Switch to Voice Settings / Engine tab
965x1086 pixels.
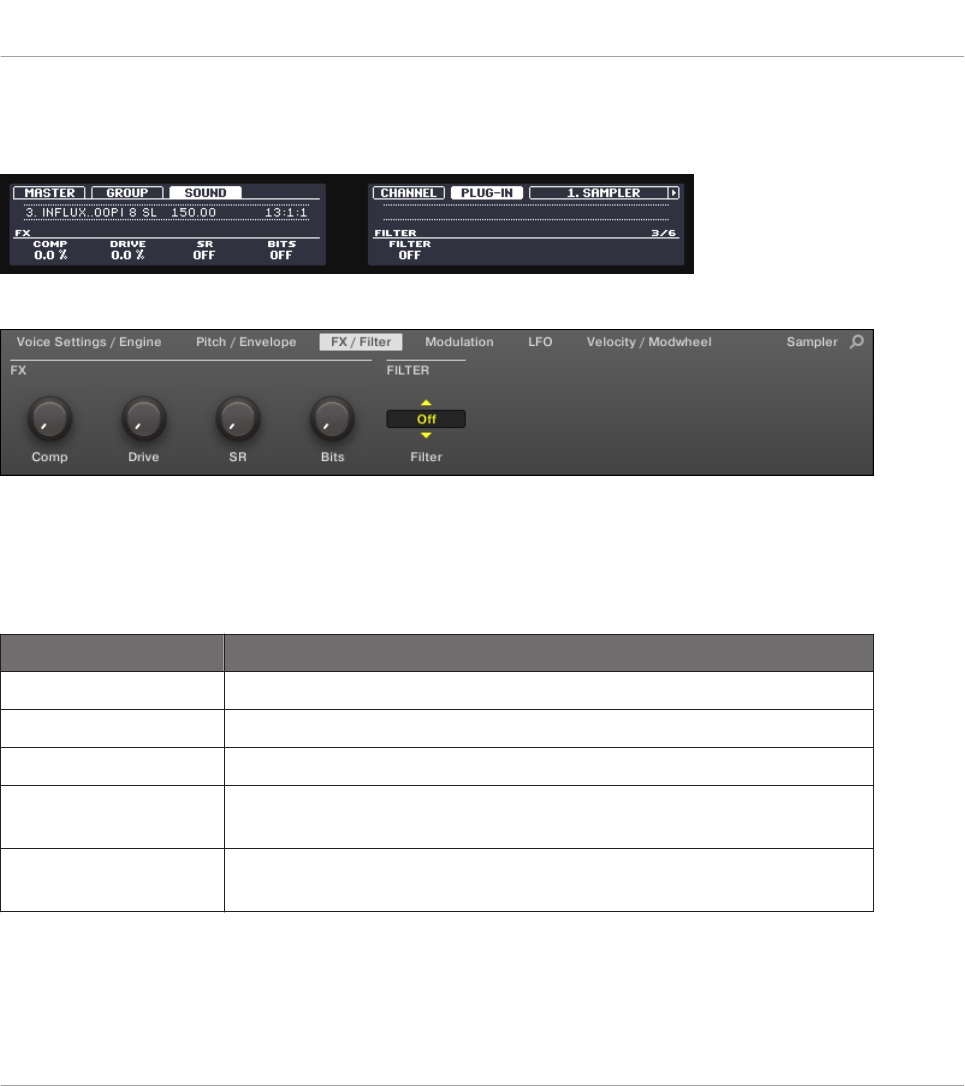(89, 341)
